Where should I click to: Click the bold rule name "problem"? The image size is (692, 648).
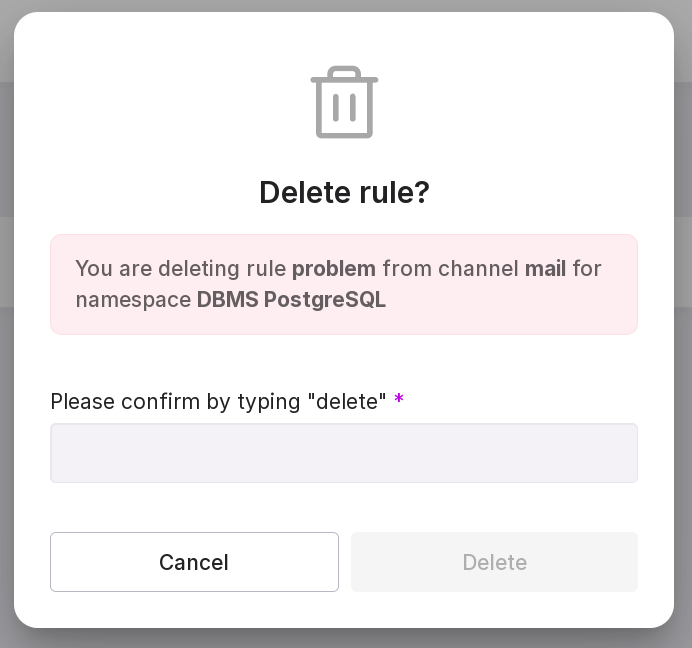(334, 269)
